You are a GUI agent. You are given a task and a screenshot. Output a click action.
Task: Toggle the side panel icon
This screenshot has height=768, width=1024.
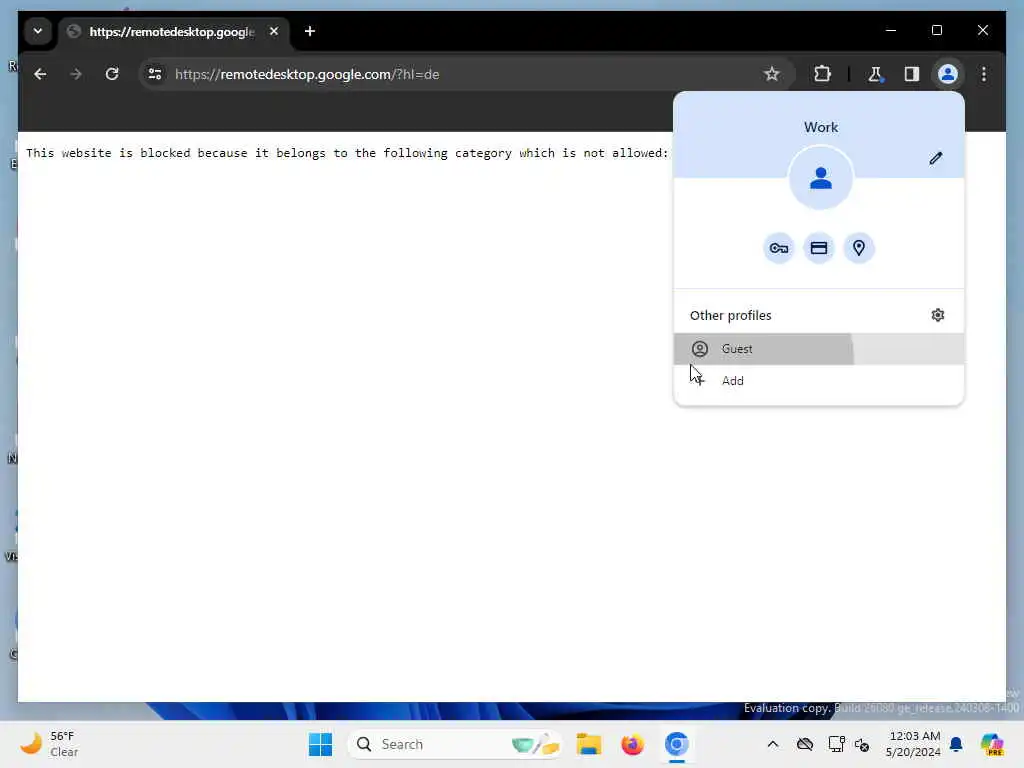912,74
